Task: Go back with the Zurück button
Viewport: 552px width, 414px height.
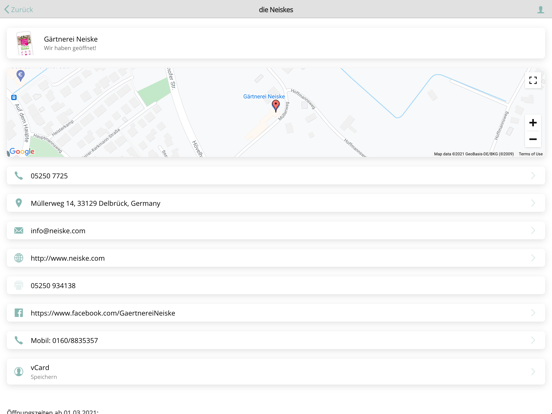Action: pos(19,10)
